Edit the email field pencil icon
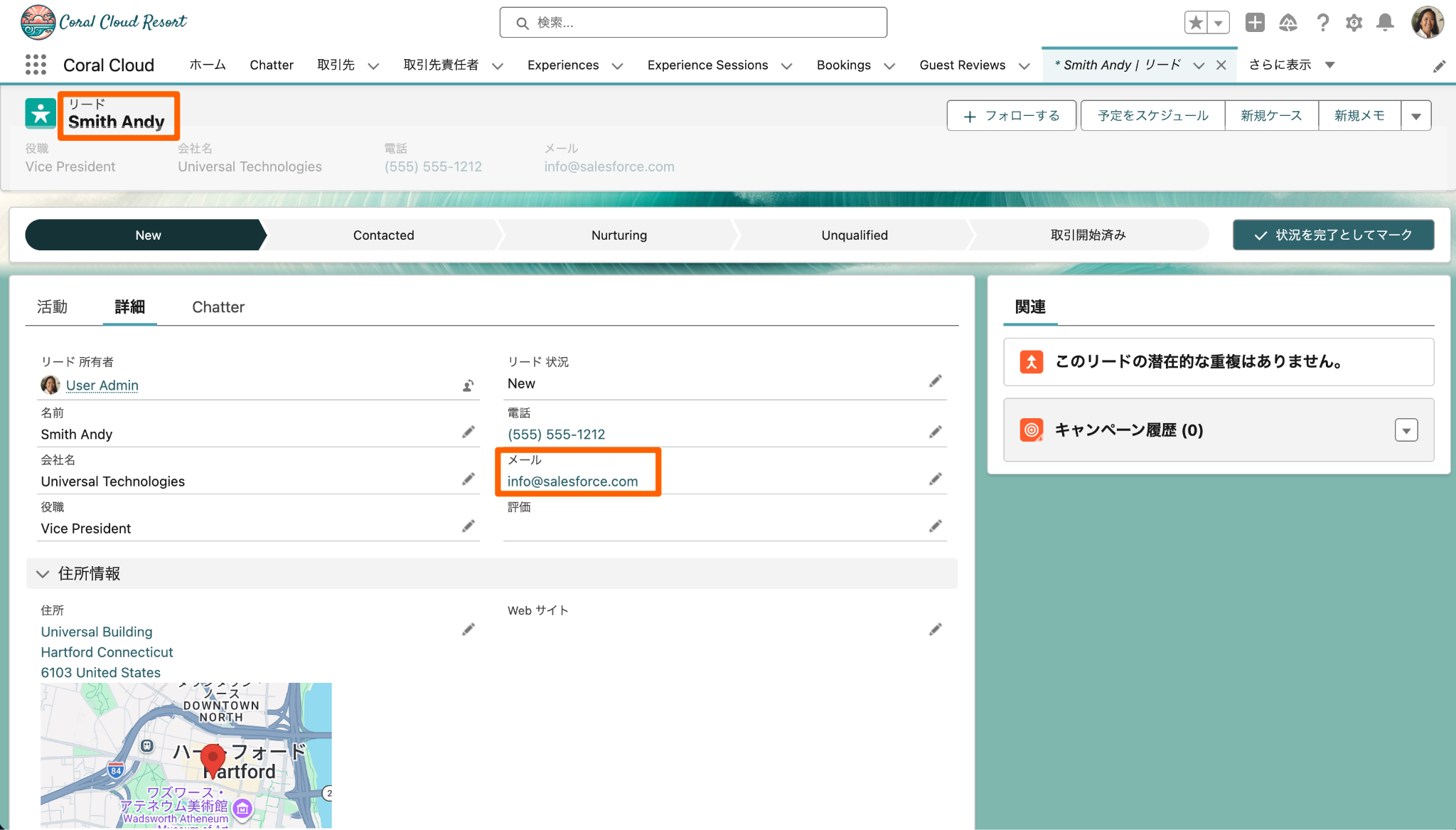Image resolution: width=1456 pixels, height=830 pixels. click(935, 479)
